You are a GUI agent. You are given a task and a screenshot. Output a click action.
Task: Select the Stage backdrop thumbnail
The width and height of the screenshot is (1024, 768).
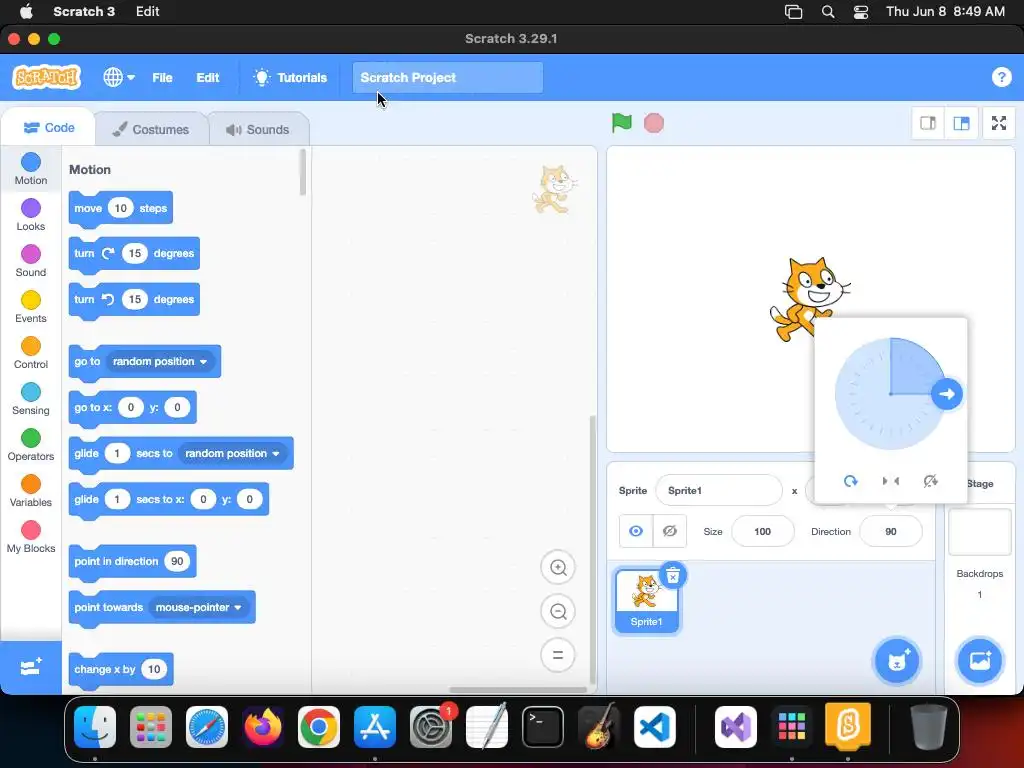point(980,532)
